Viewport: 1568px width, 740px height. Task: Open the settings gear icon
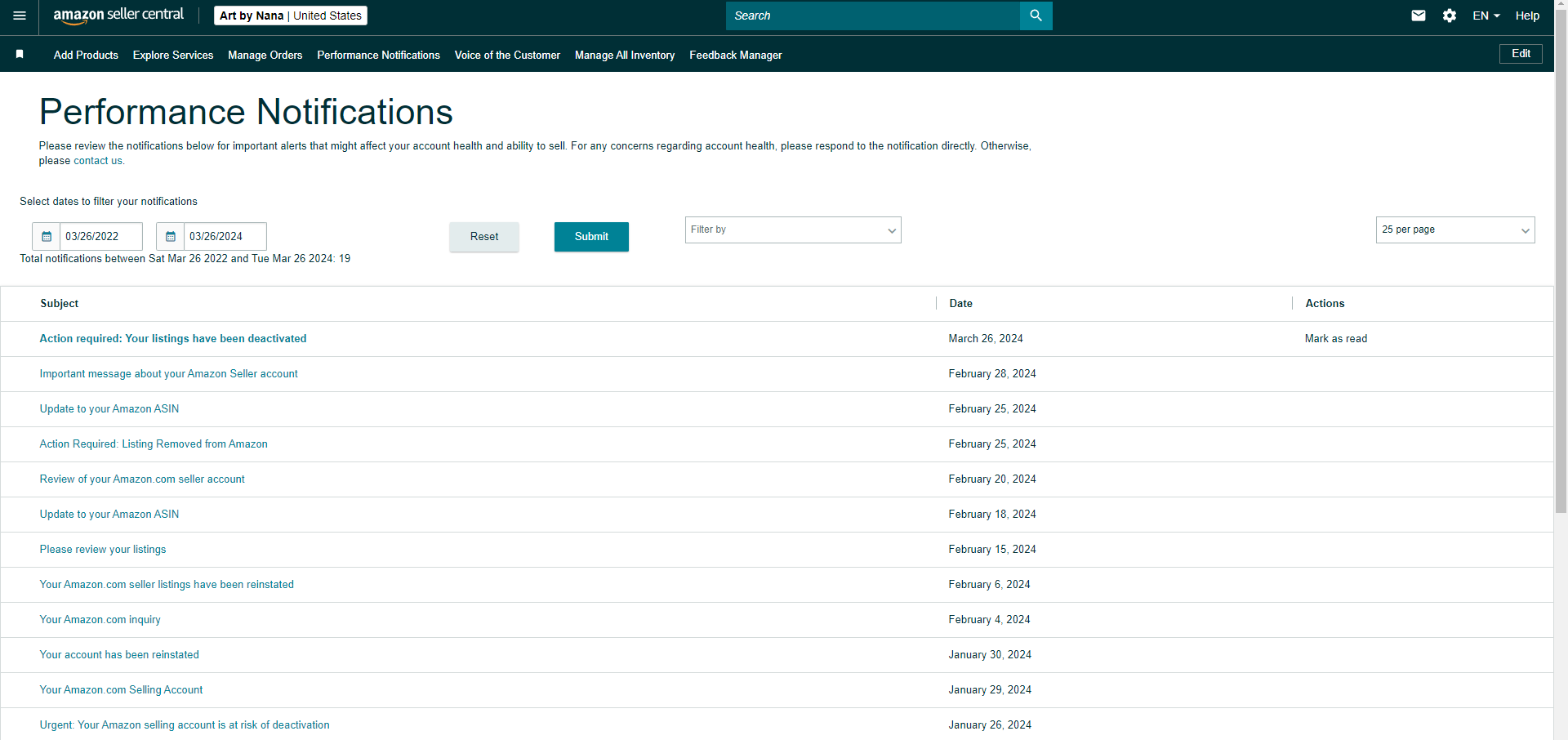(x=1450, y=16)
